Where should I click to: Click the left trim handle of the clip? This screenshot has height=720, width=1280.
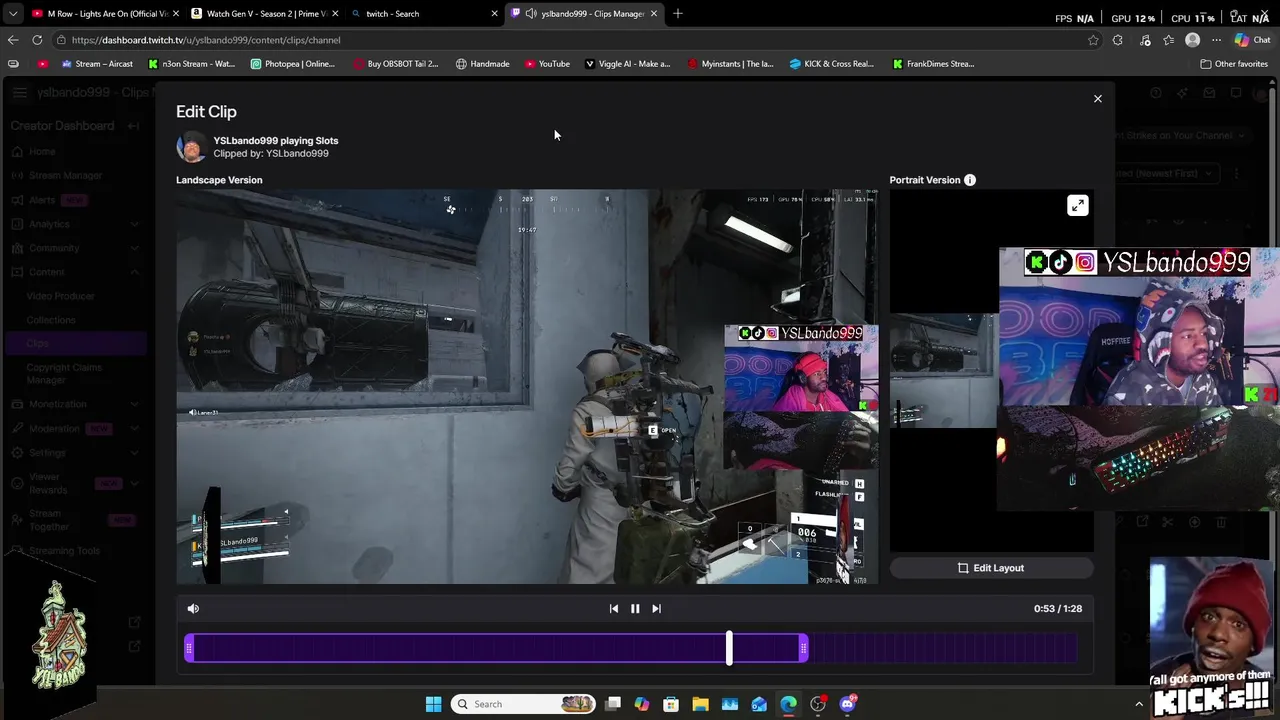pyautogui.click(x=189, y=649)
